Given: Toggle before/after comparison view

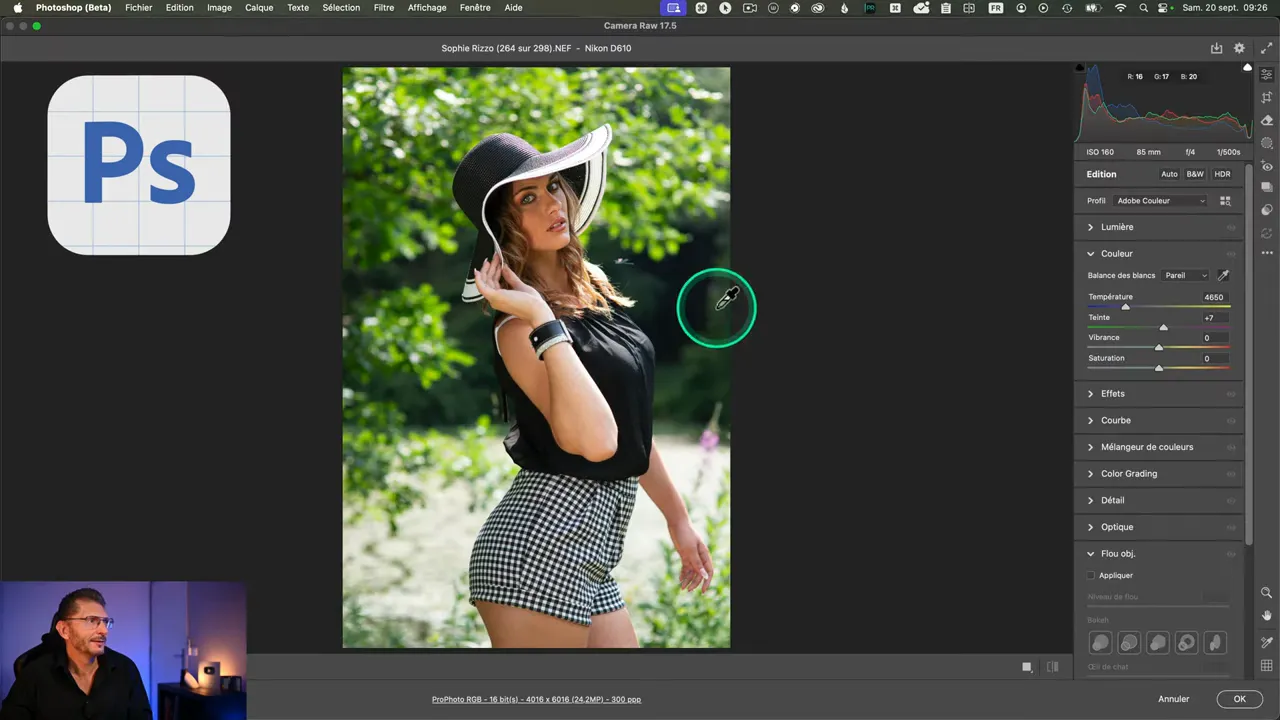Looking at the screenshot, I should coord(1052,667).
